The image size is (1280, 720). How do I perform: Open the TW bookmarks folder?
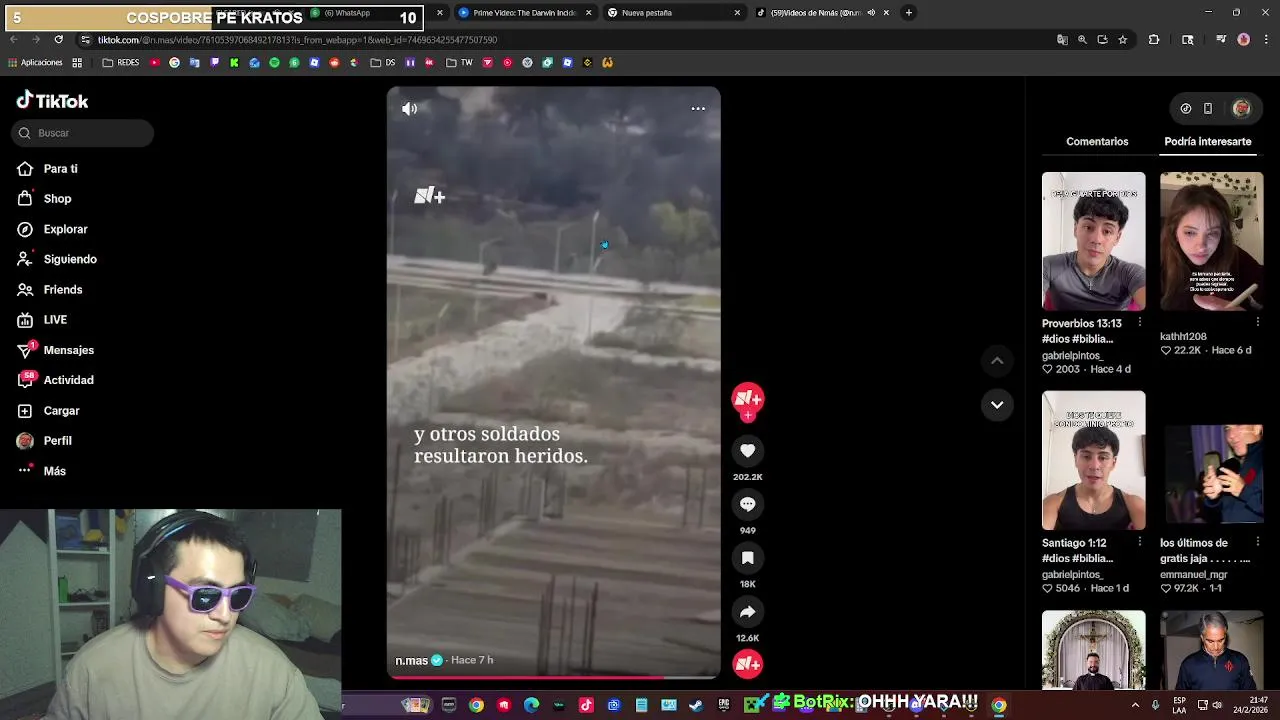click(459, 62)
